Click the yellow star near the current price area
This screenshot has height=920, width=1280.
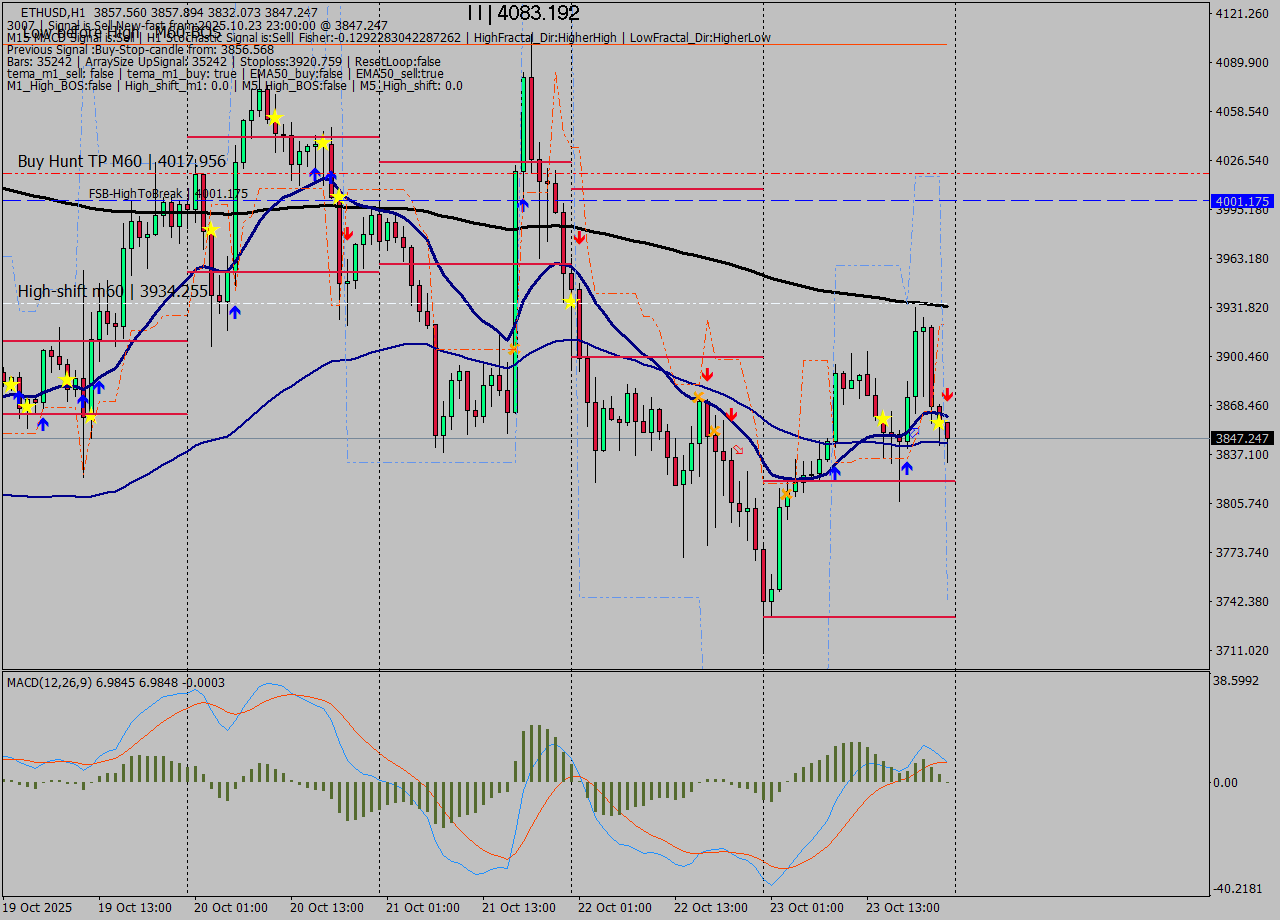coord(938,423)
